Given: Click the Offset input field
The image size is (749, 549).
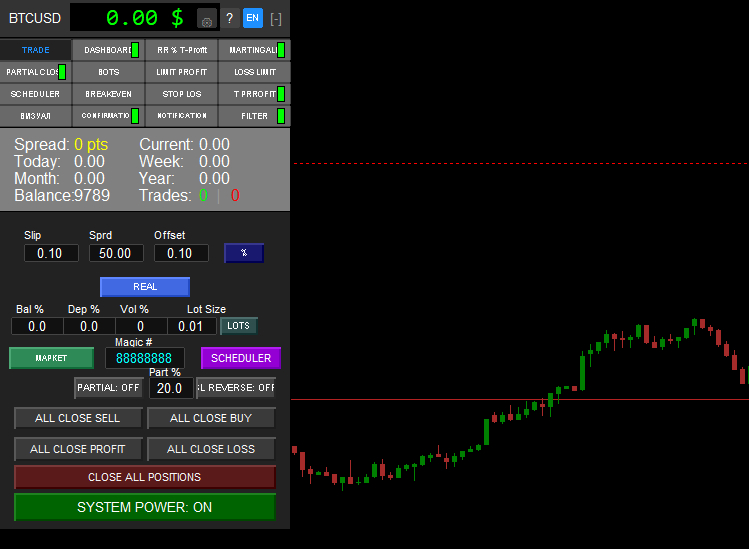Looking at the screenshot, I should (x=181, y=253).
